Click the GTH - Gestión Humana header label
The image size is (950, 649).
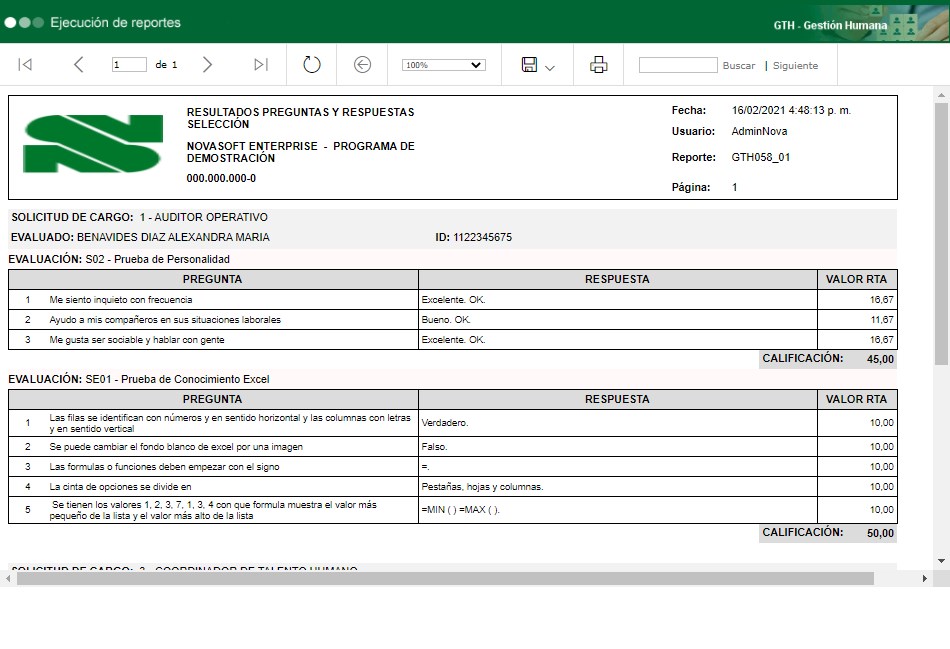point(830,25)
